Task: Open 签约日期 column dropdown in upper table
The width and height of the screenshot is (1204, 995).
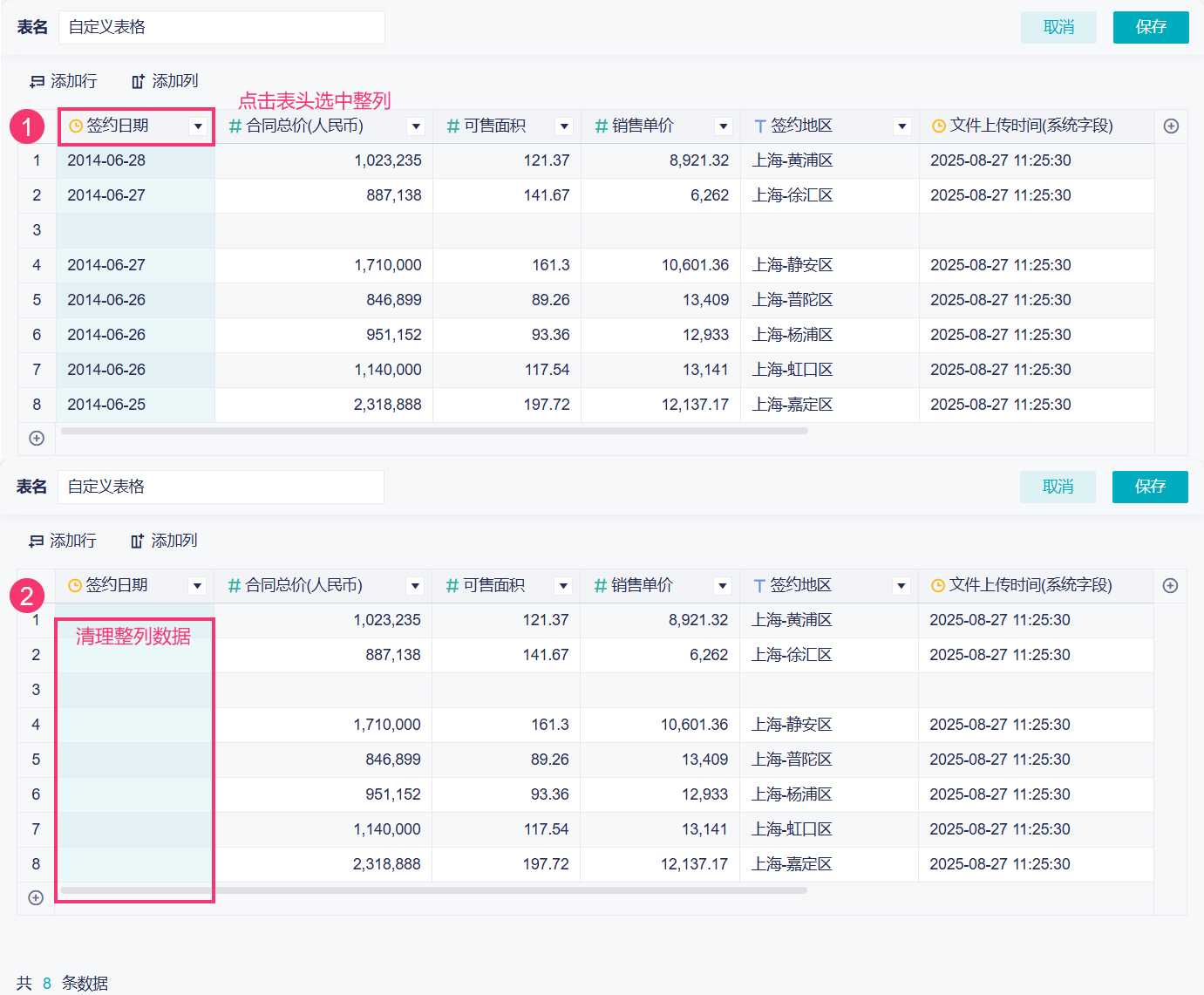Action: (x=199, y=126)
